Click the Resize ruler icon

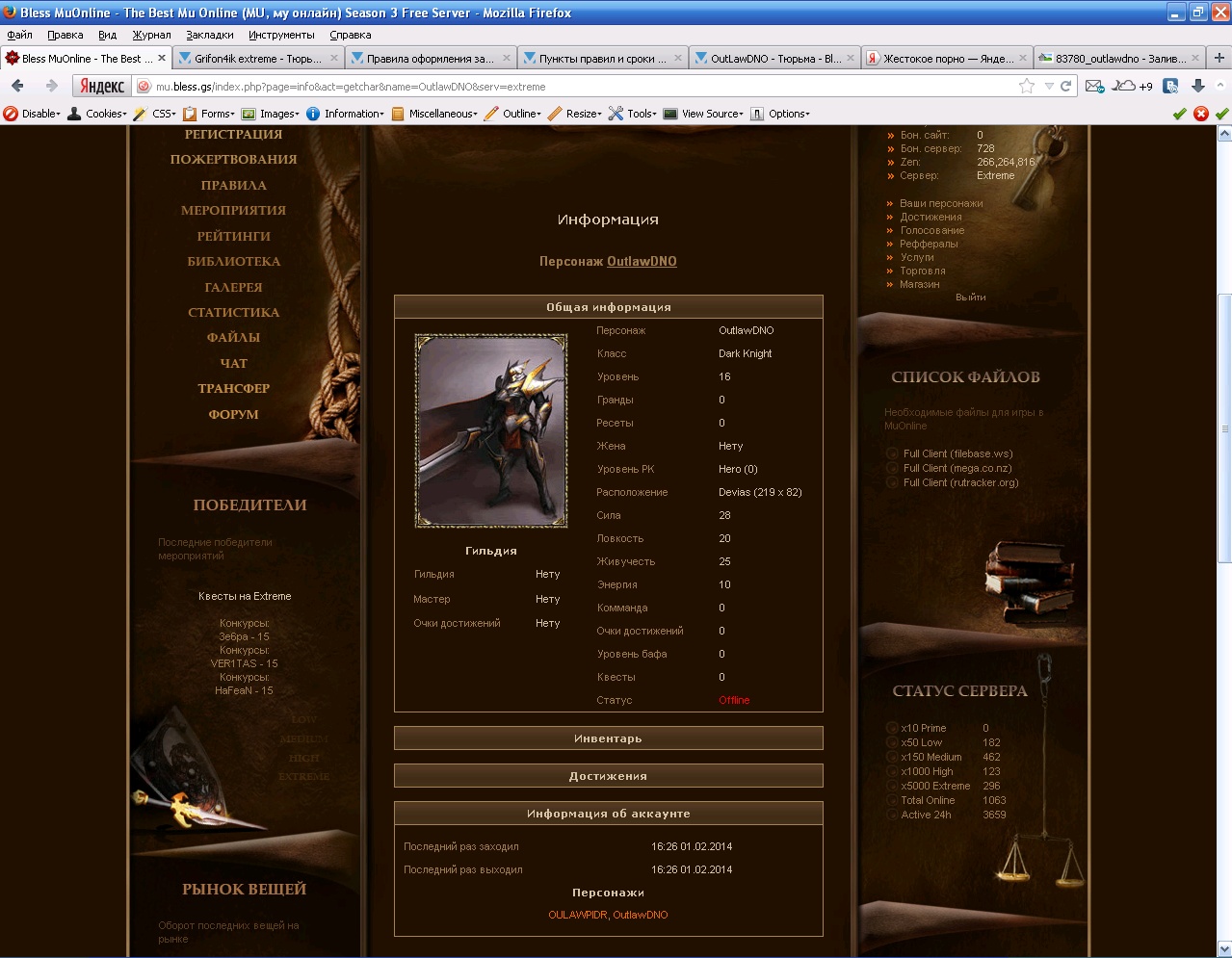(x=555, y=114)
